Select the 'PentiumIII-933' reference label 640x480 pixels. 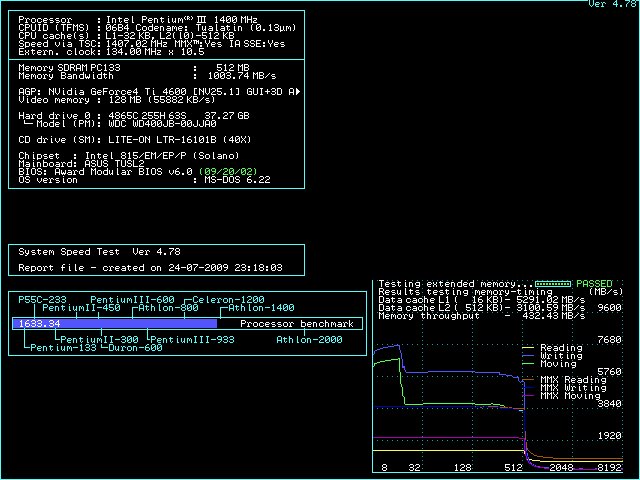[192, 340]
